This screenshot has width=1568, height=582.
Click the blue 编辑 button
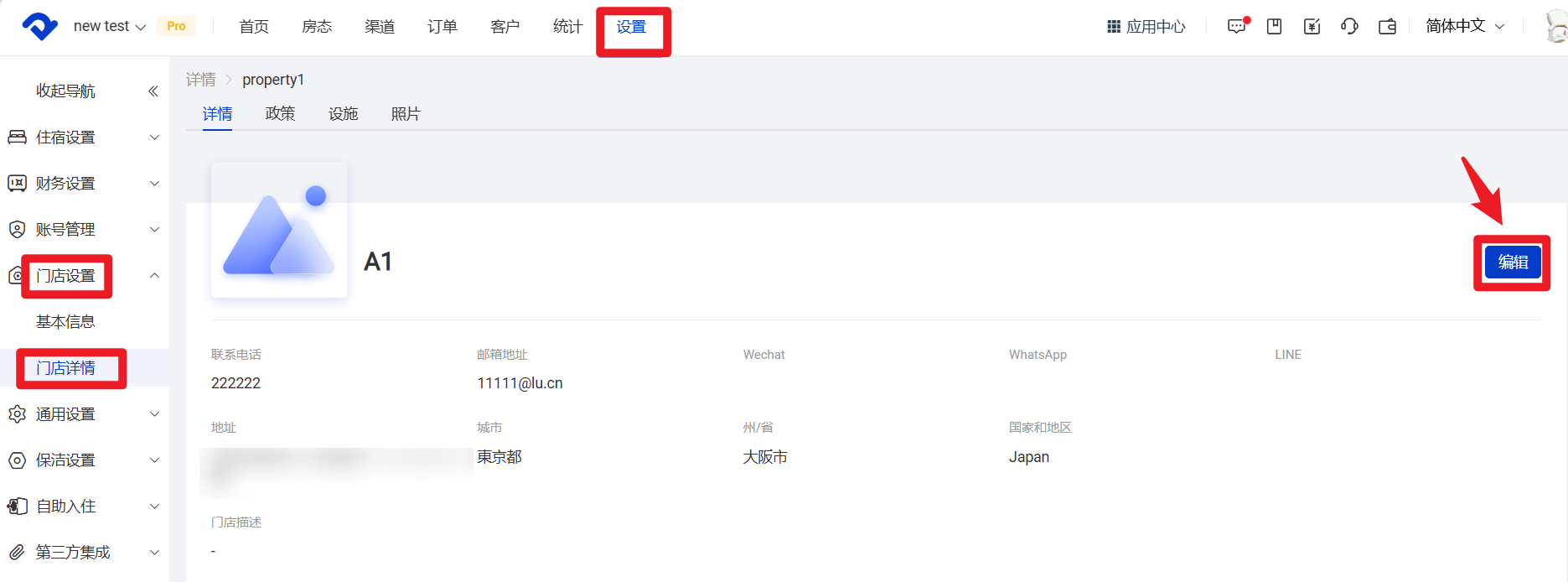point(1512,262)
